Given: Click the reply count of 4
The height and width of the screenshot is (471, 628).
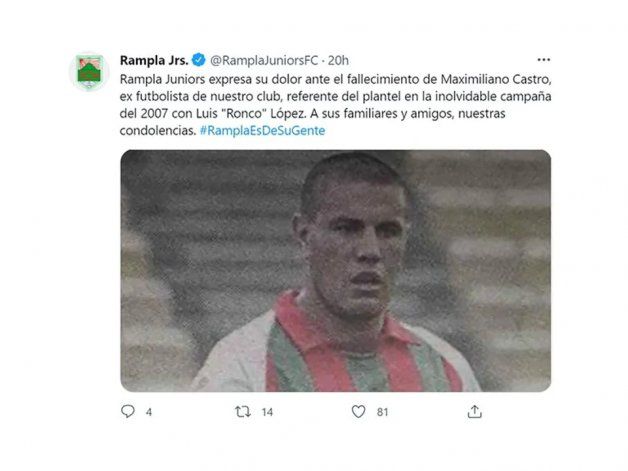Looking at the screenshot, I should [149, 411].
